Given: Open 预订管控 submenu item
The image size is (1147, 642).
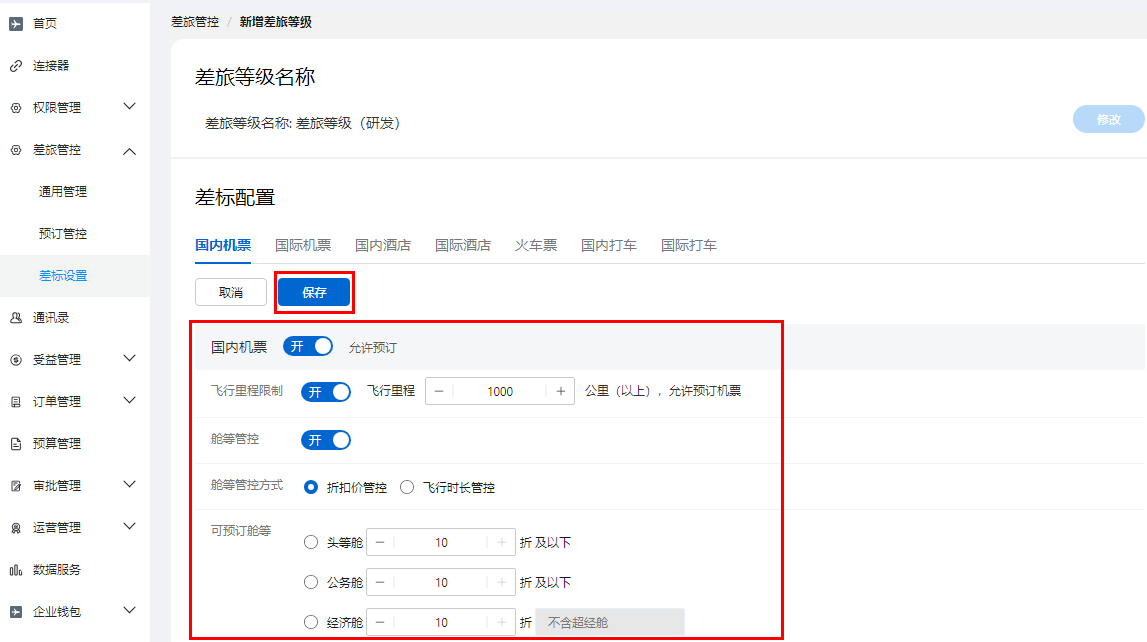Looking at the screenshot, I should click(63, 234).
